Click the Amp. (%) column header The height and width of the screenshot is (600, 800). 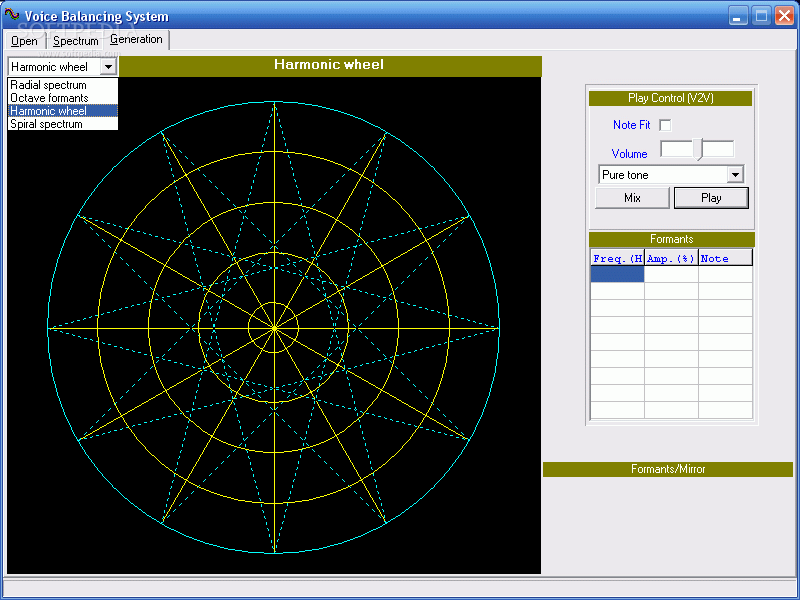[671, 258]
